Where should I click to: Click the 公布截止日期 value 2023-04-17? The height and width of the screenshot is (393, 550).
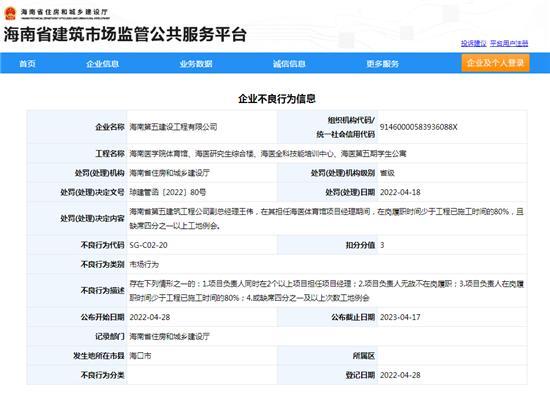point(400,317)
